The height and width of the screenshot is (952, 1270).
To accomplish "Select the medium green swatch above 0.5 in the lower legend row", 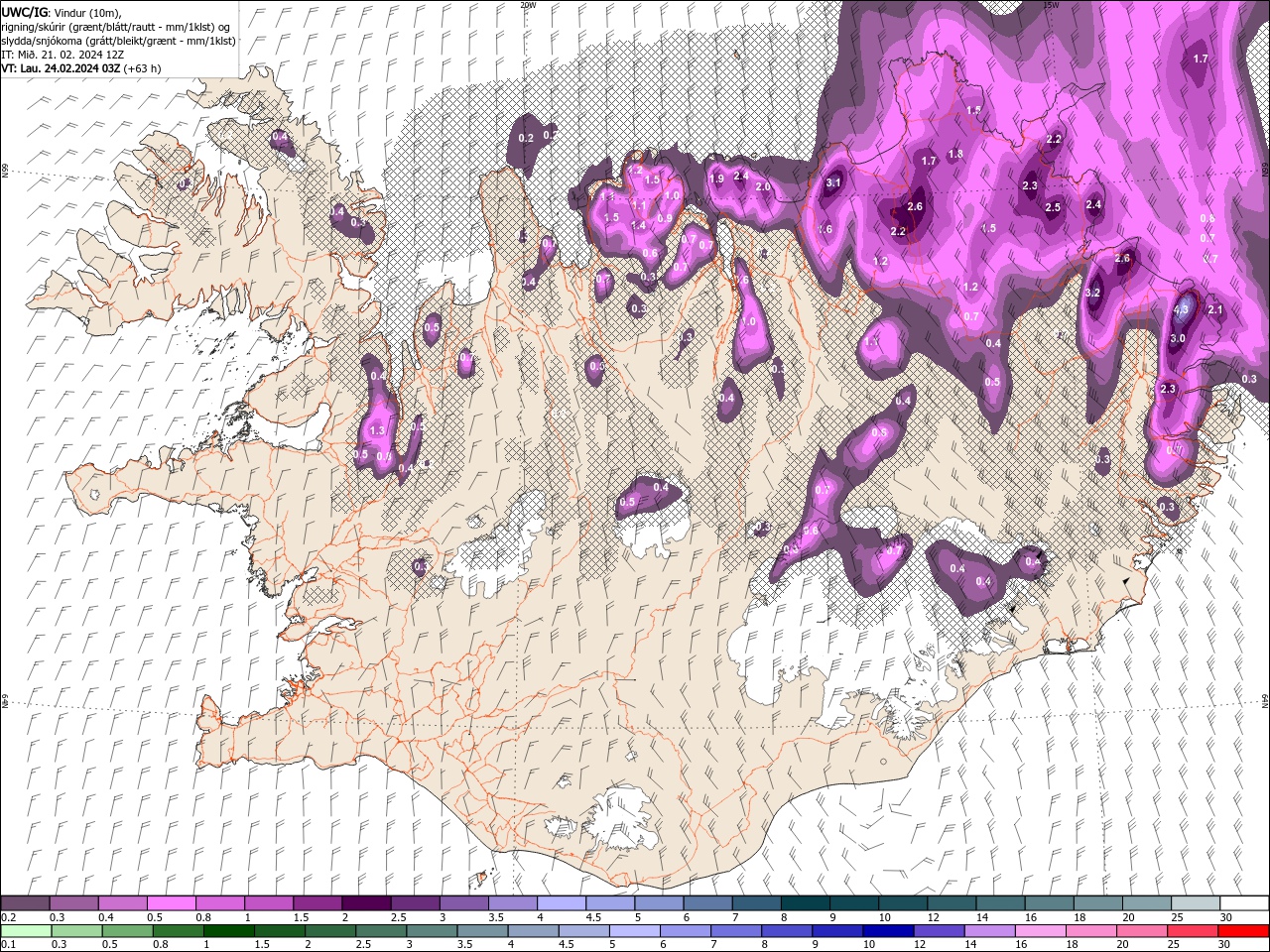I will (126, 931).
